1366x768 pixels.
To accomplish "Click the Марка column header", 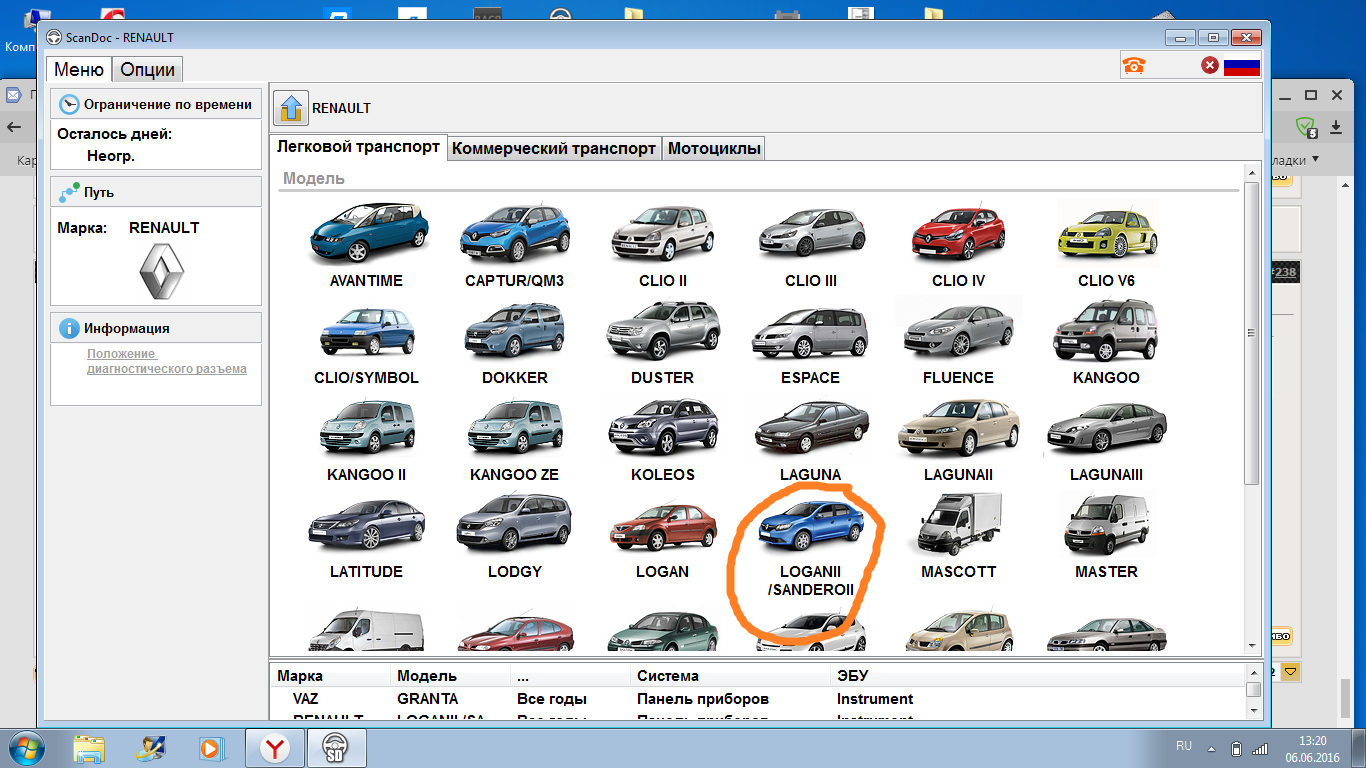I will click(x=300, y=676).
